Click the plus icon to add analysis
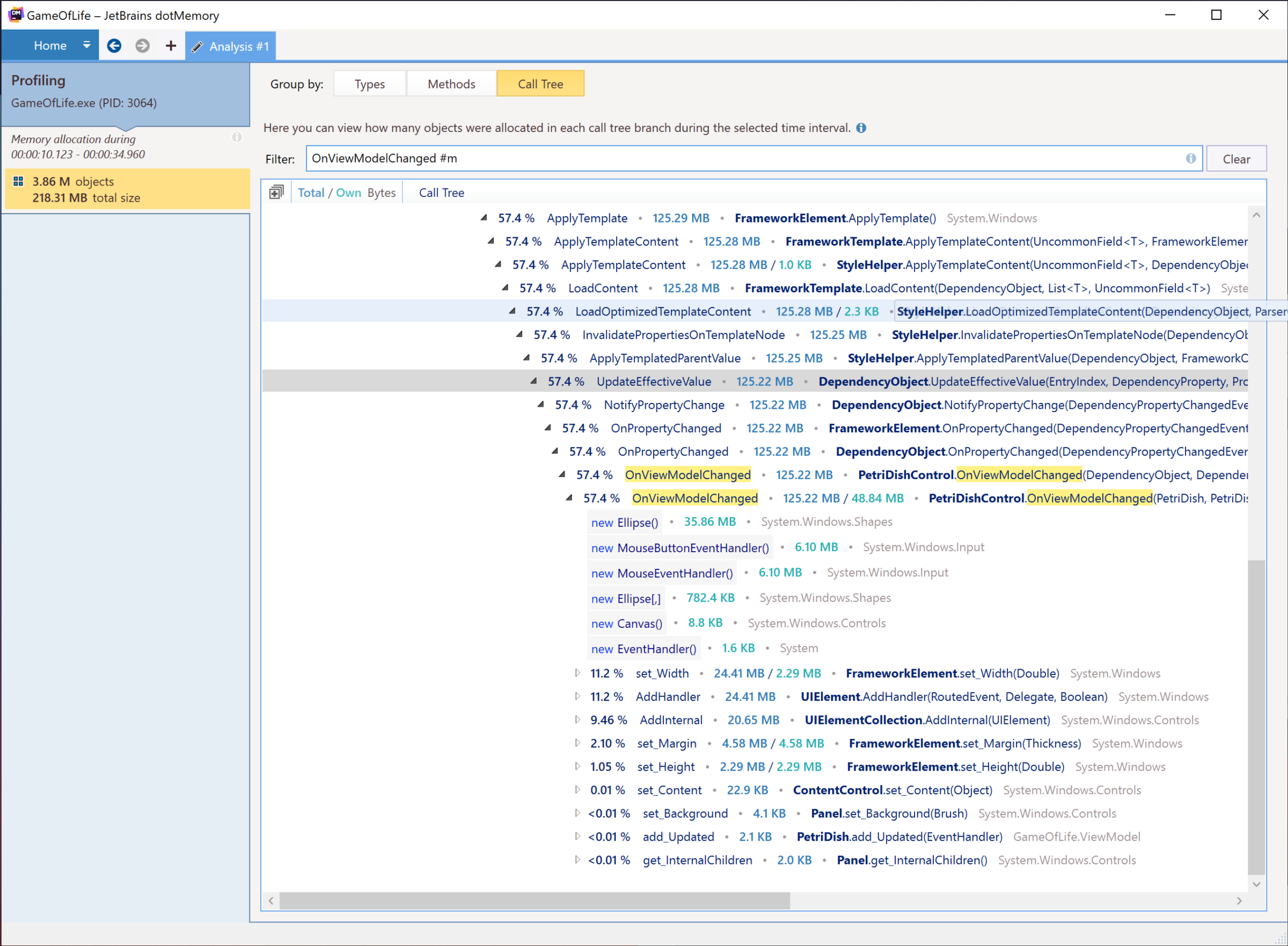Viewport: 1288px width, 946px height. click(x=171, y=46)
